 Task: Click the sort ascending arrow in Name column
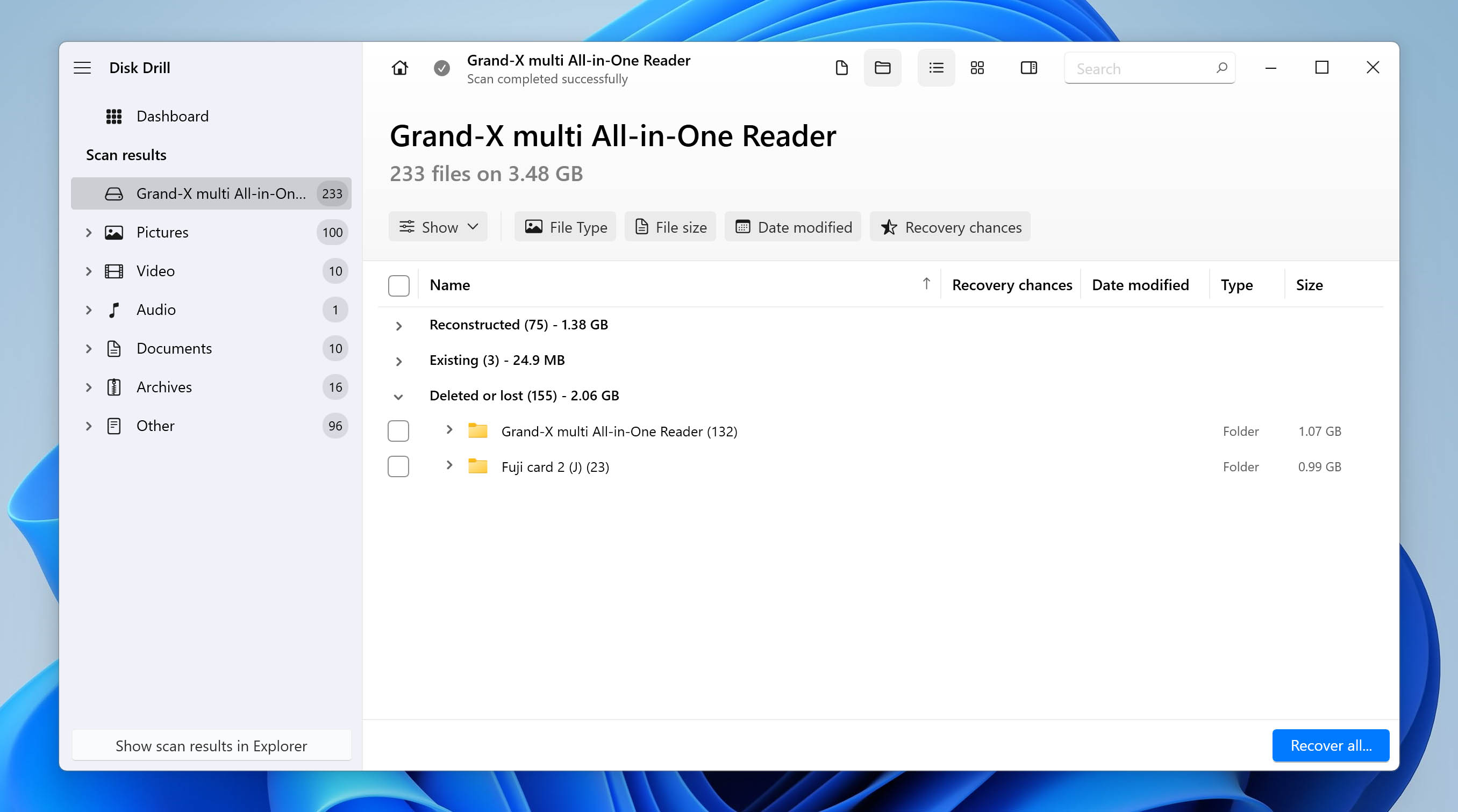click(x=926, y=284)
